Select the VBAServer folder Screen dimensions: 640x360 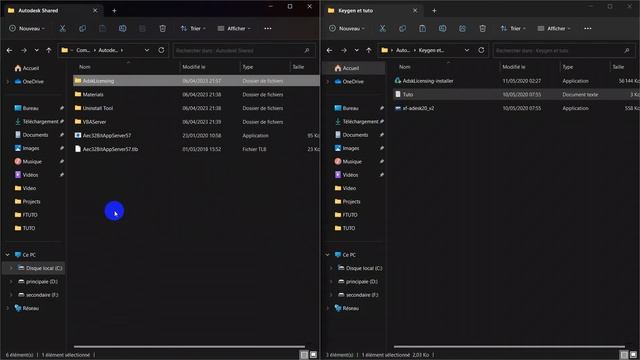point(196,122)
